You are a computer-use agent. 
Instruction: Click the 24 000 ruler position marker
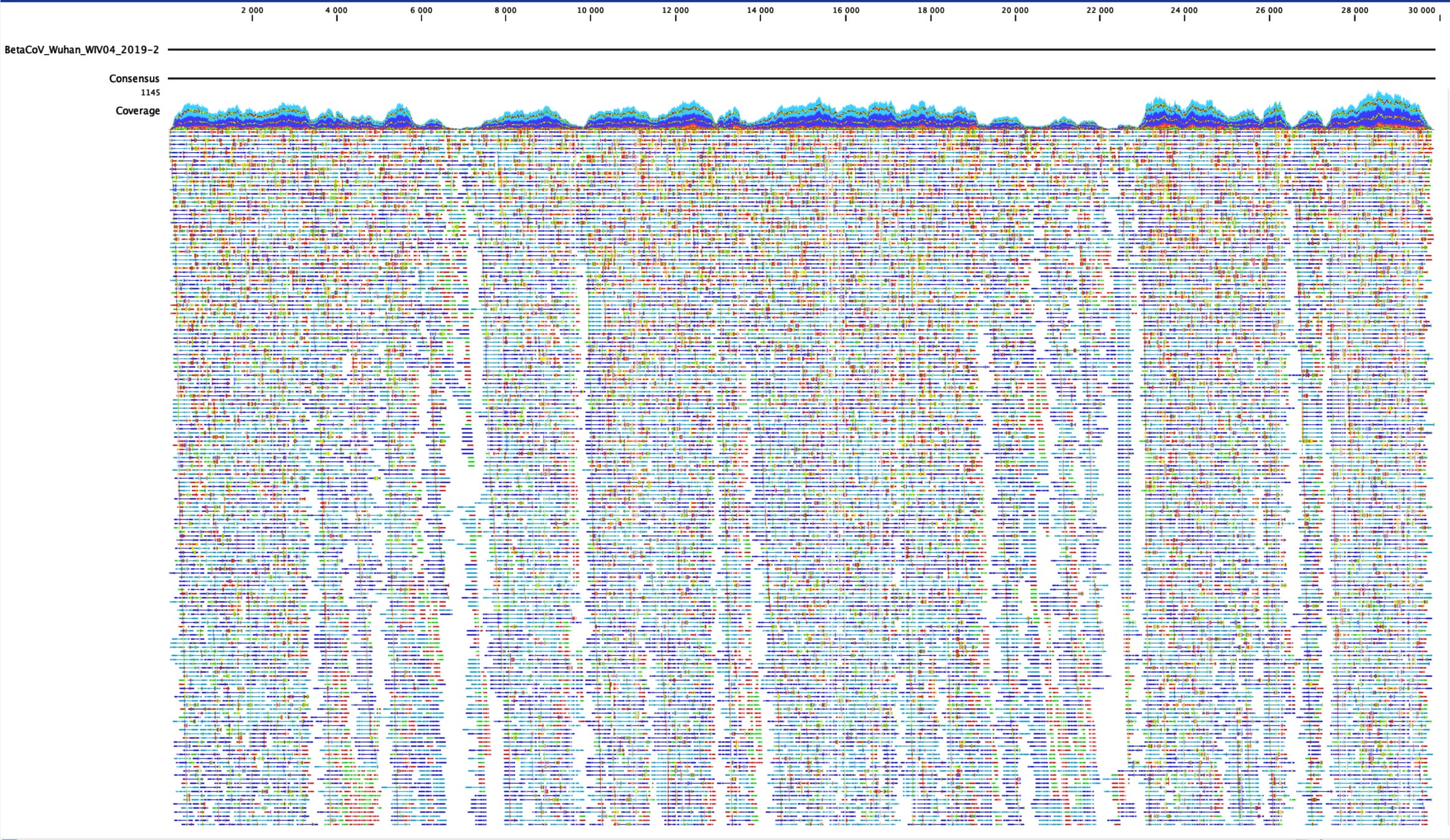click(x=1184, y=11)
